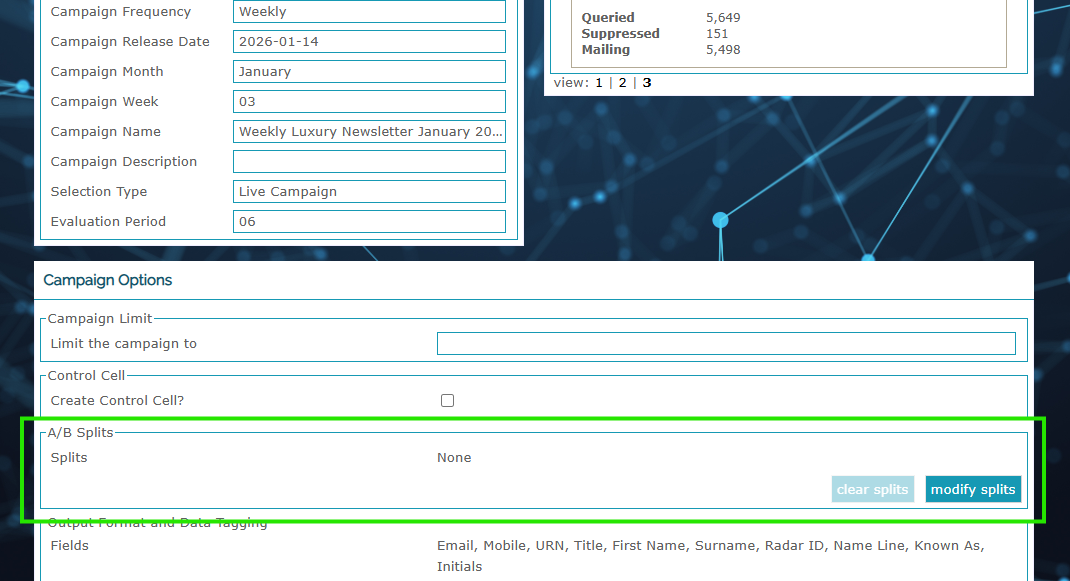Select the Campaign Month field showing January
This screenshot has height=581, width=1070.
369,72
